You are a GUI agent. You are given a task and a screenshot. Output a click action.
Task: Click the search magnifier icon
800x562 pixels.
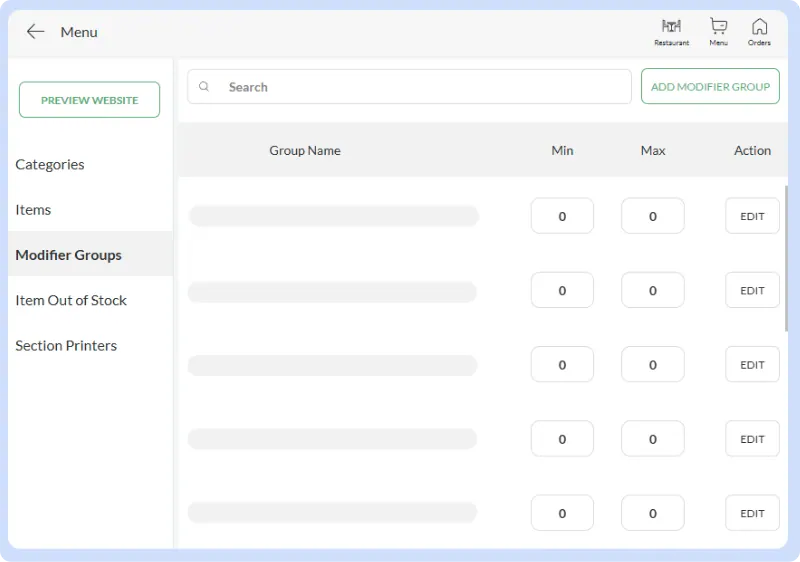tap(204, 87)
